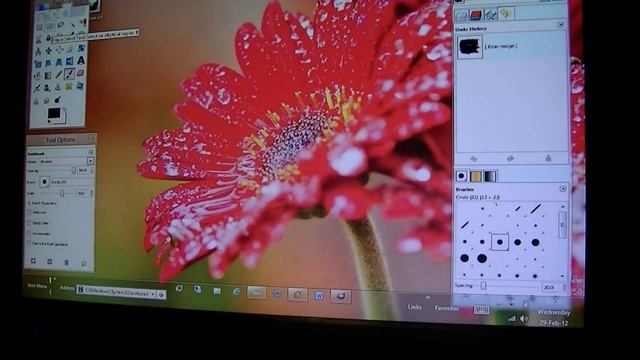Open the Undo History panel menu button

[561, 24]
